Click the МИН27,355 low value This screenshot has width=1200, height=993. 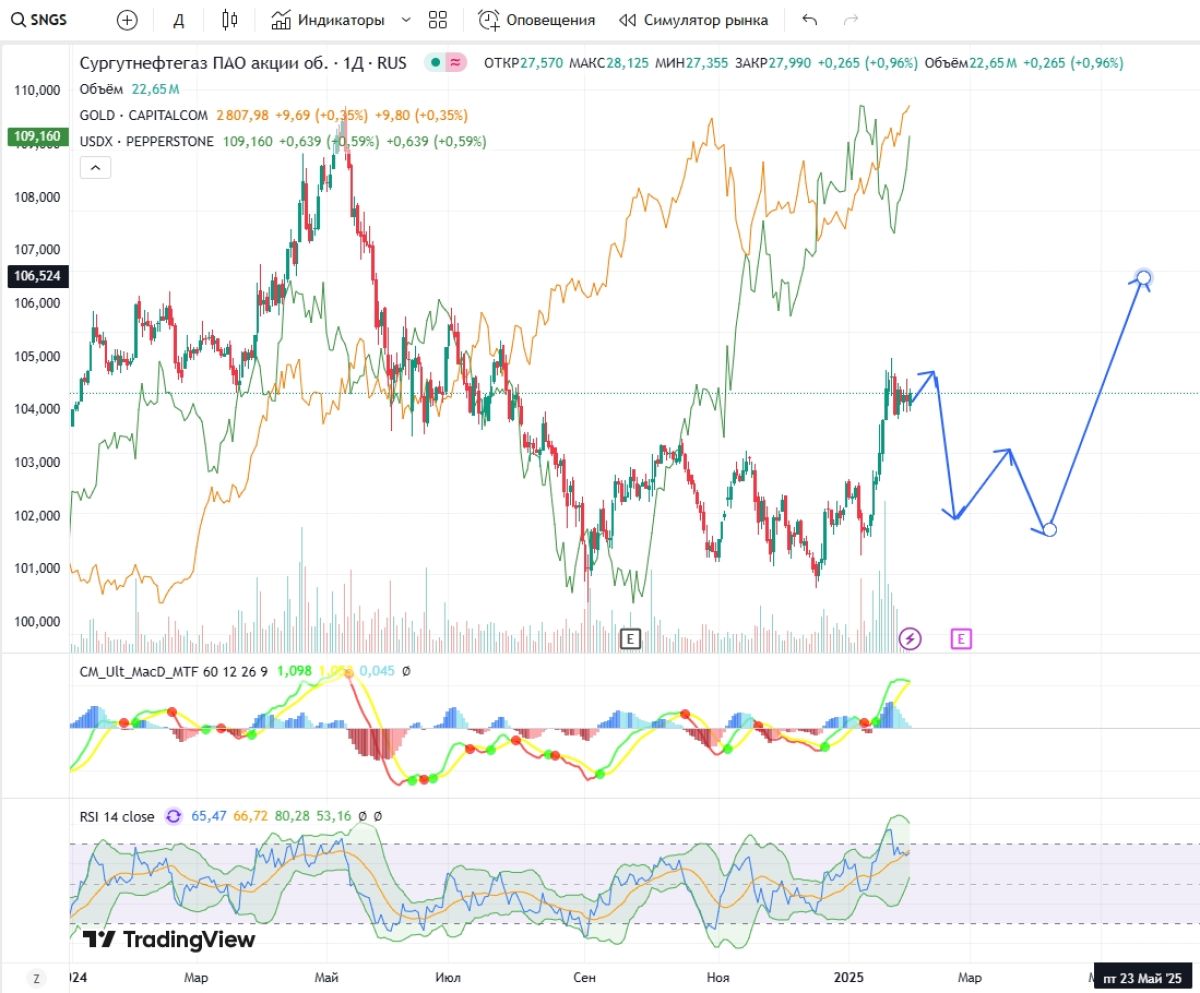(x=690, y=63)
